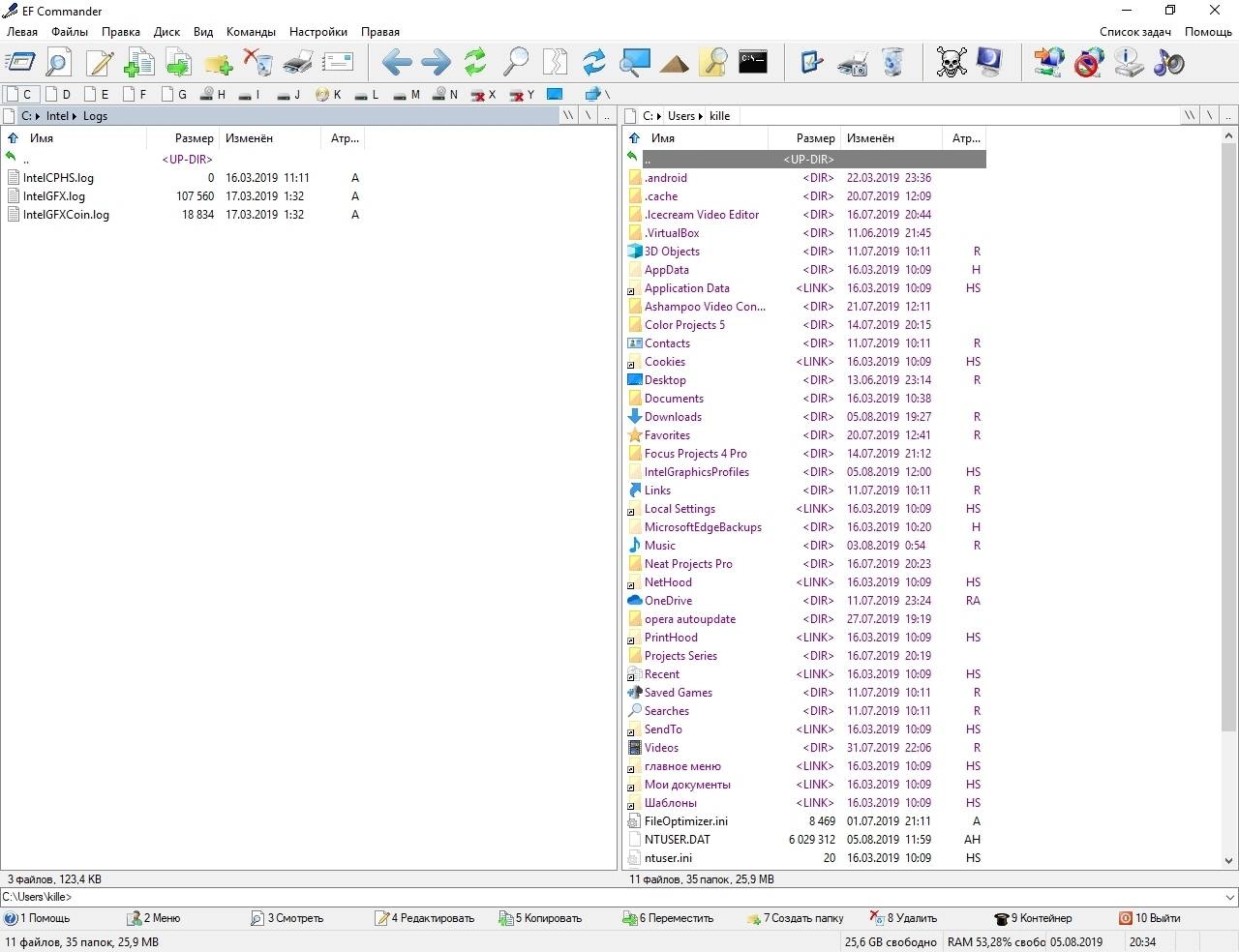Click the brown pyramid toolbar icon
Viewport: 1239px width, 952px height.
tap(675, 64)
